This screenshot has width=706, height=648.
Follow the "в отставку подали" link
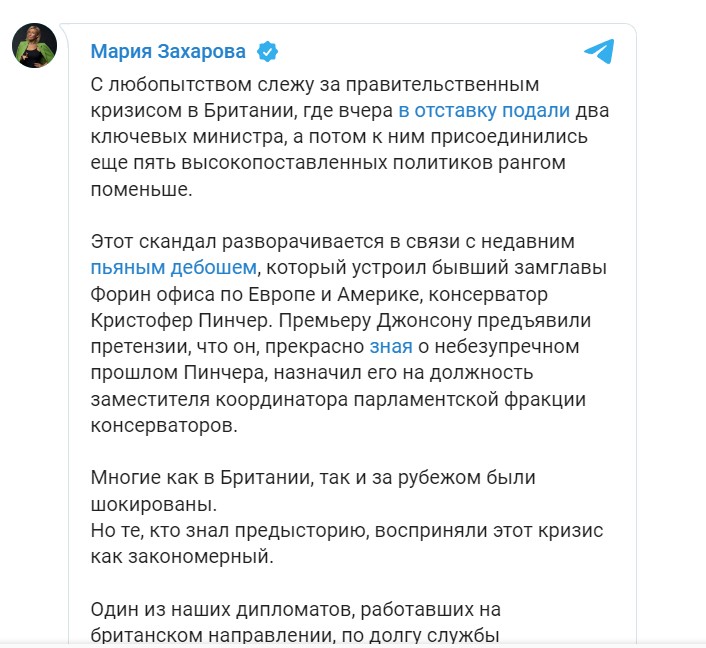(x=484, y=112)
